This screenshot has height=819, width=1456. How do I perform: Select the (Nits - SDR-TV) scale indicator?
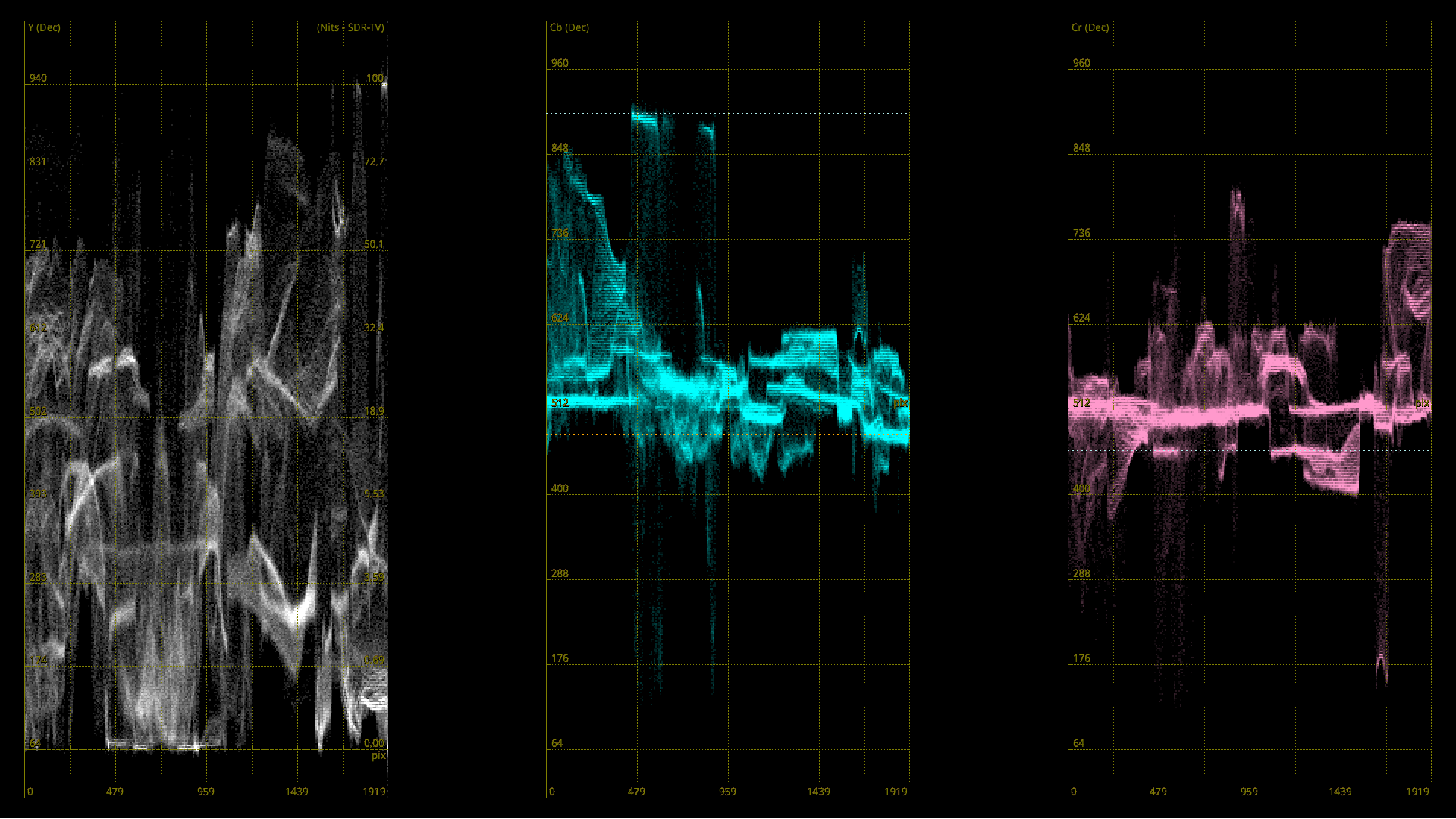pyautogui.click(x=350, y=27)
